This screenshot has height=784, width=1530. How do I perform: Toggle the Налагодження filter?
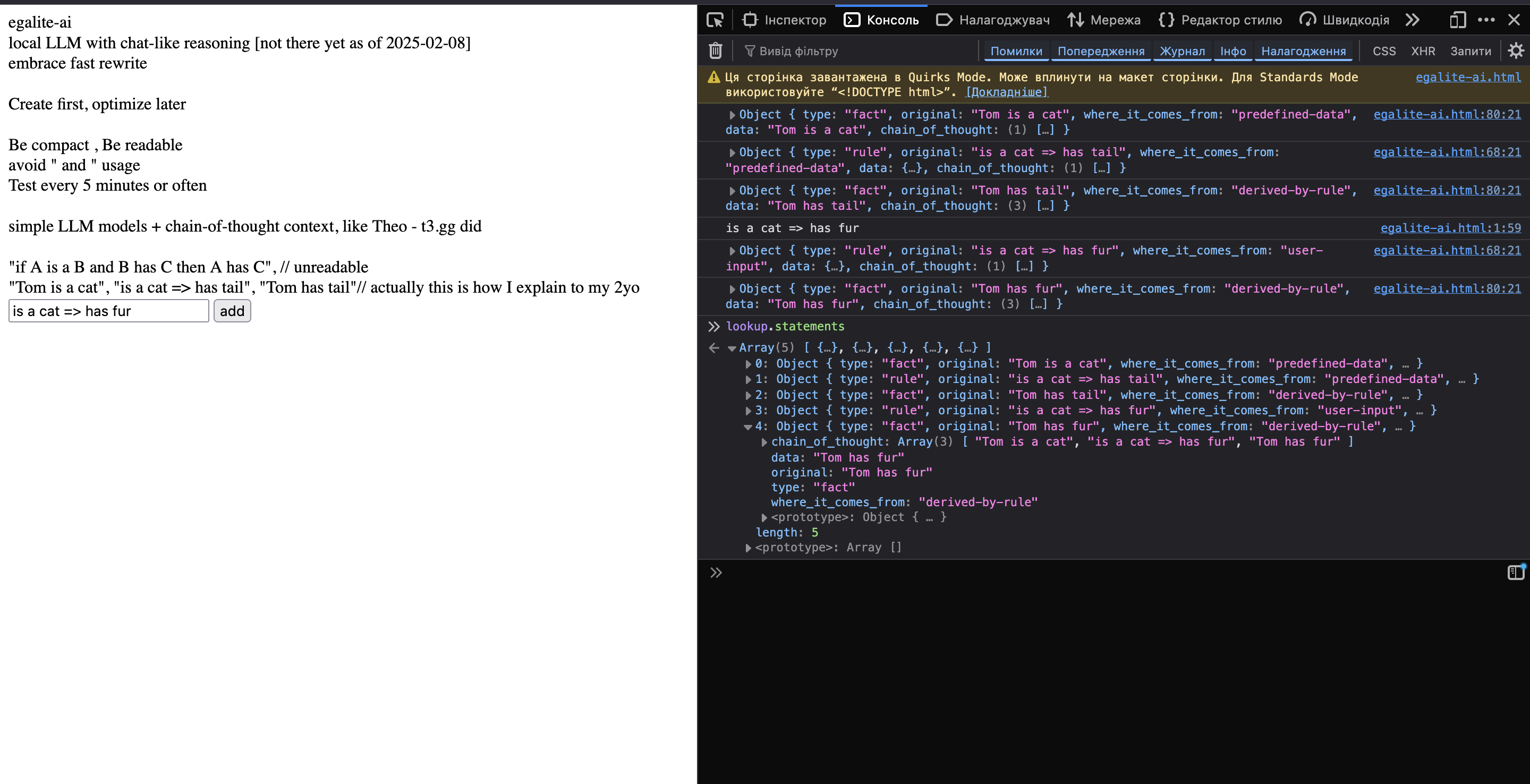tap(1303, 51)
